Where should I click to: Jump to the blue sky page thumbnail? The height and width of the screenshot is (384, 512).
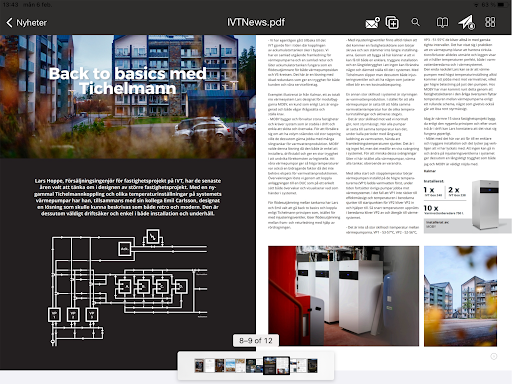(230, 366)
